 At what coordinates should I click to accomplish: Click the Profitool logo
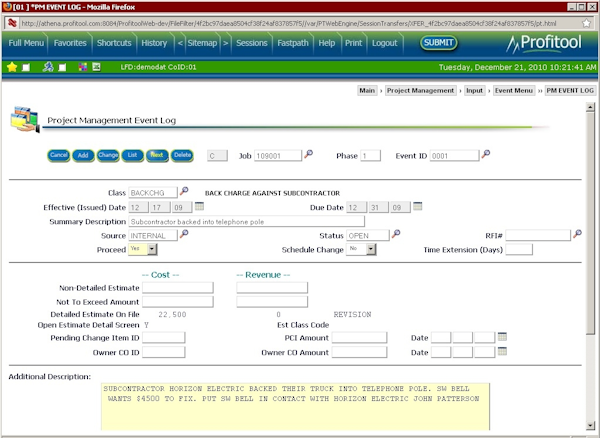pos(544,43)
